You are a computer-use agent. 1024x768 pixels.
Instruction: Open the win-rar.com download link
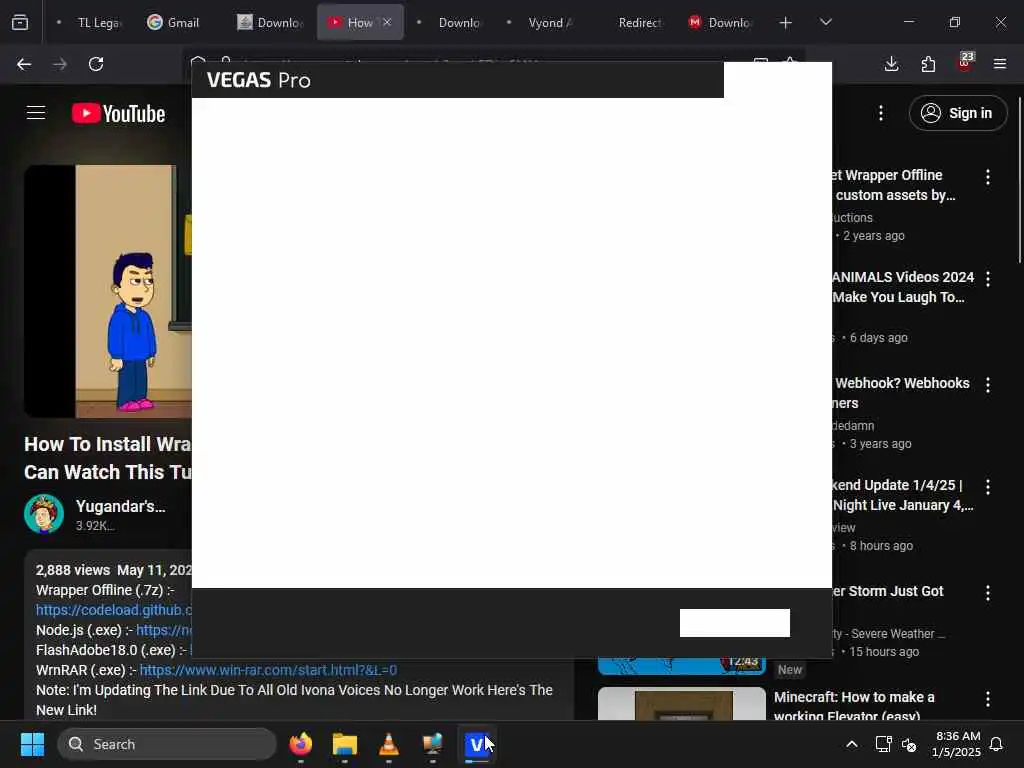click(x=268, y=670)
